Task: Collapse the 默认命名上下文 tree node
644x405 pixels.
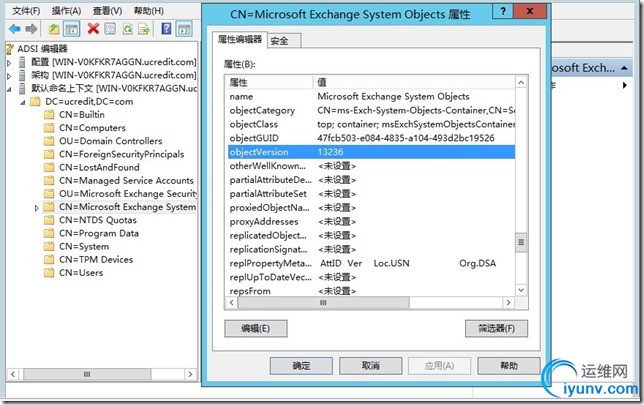Action: click(x=9, y=89)
